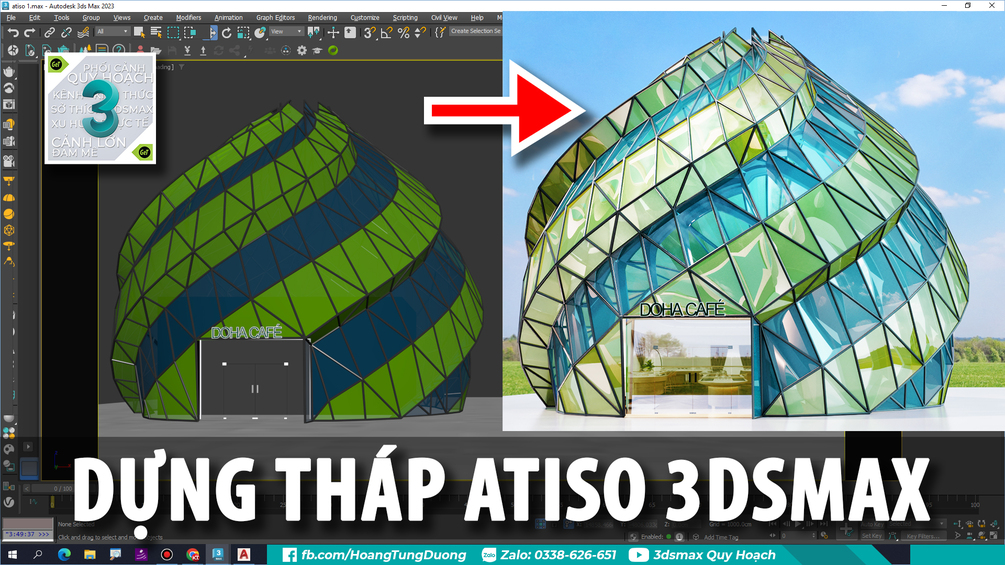This screenshot has height=565, width=1005.
Task: Click the orange sphere icon in left toolbar
Action: pos(9,214)
